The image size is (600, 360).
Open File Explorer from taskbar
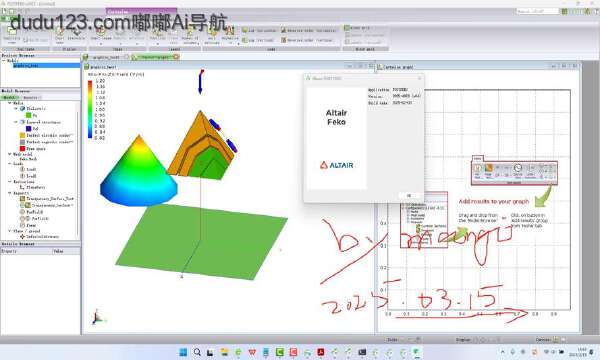tap(224, 352)
